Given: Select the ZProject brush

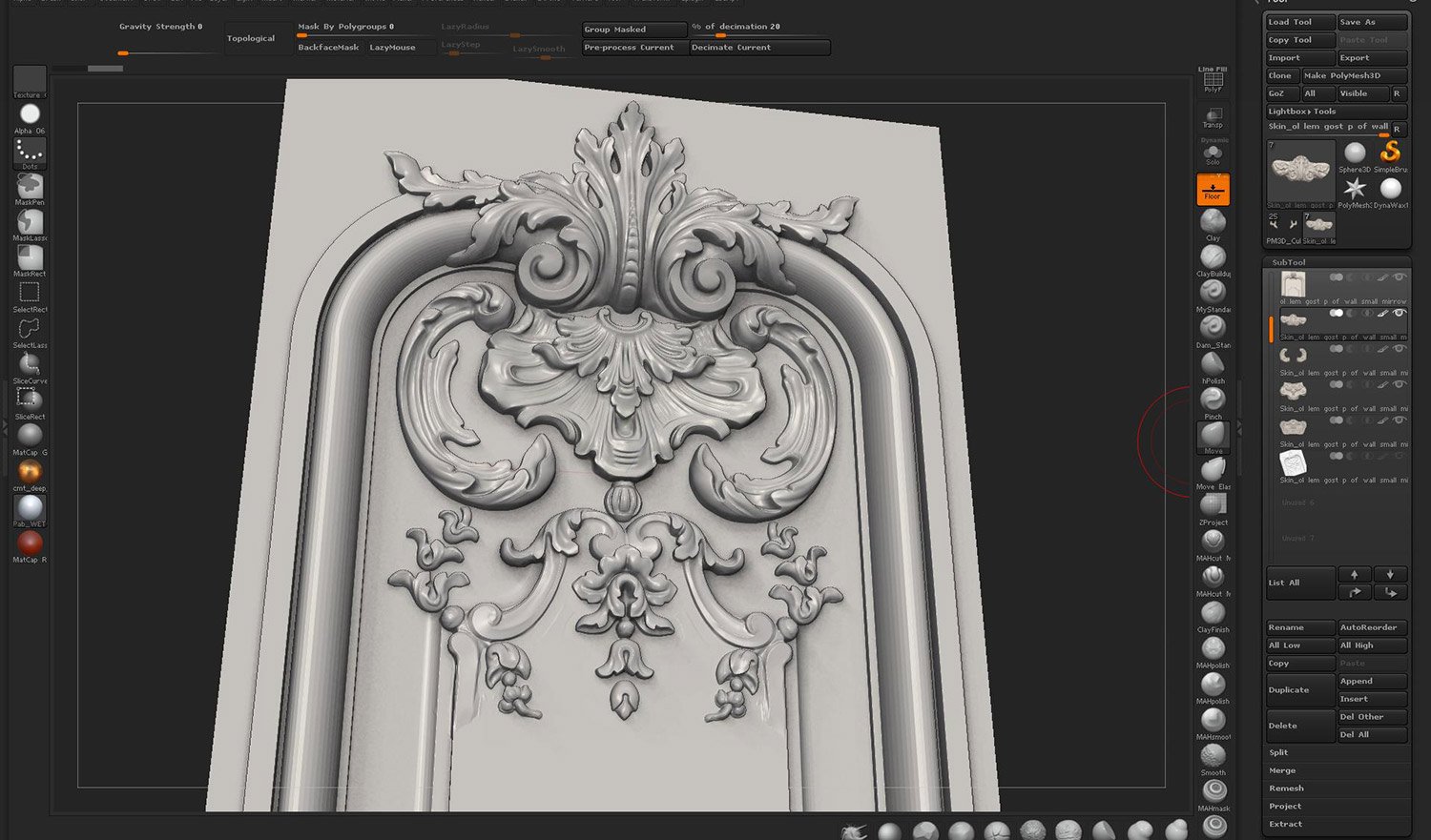Looking at the screenshot, I should pyautogui.click(x=1213, y=509).
